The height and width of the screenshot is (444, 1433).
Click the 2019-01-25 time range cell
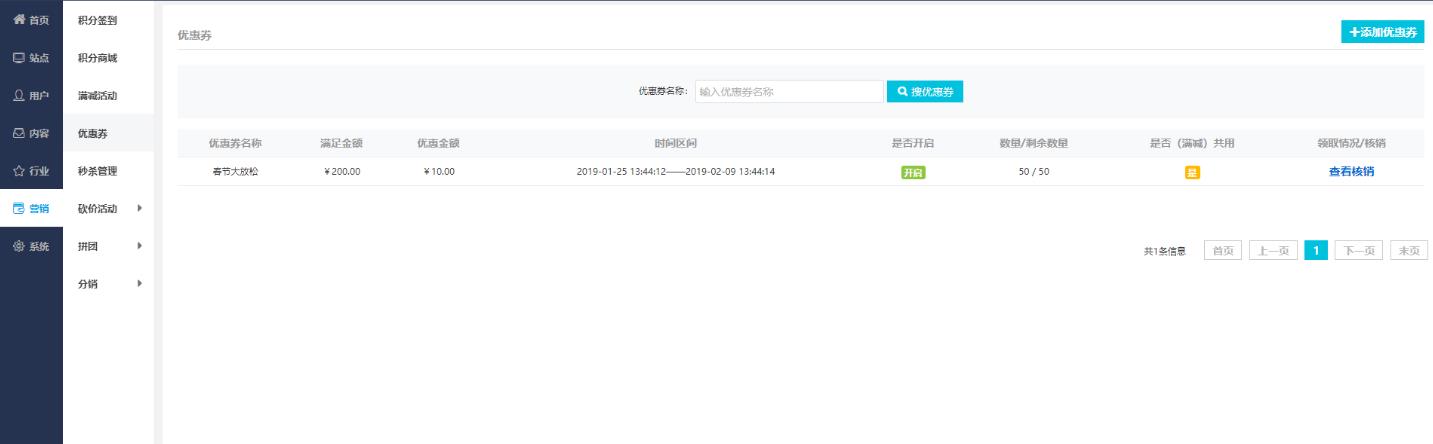pyautogui.click(x=676, y=171)
